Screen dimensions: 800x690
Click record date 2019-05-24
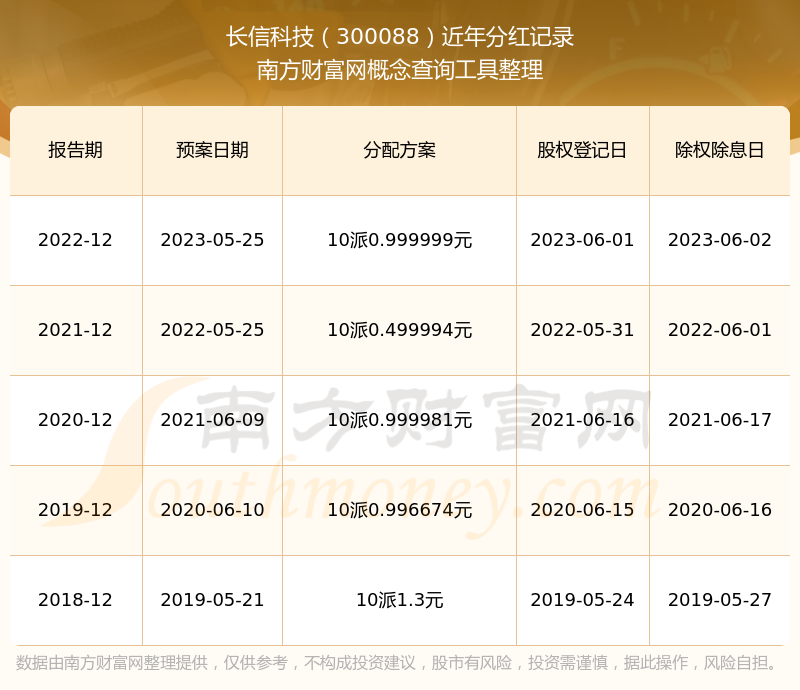(x=582, y=599)
